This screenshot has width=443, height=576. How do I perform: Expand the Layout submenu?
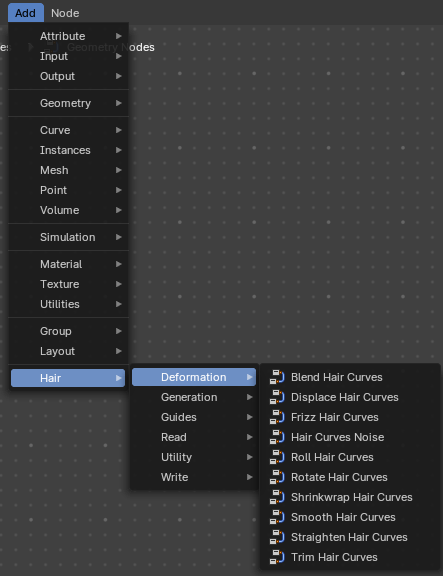[68, 351]
